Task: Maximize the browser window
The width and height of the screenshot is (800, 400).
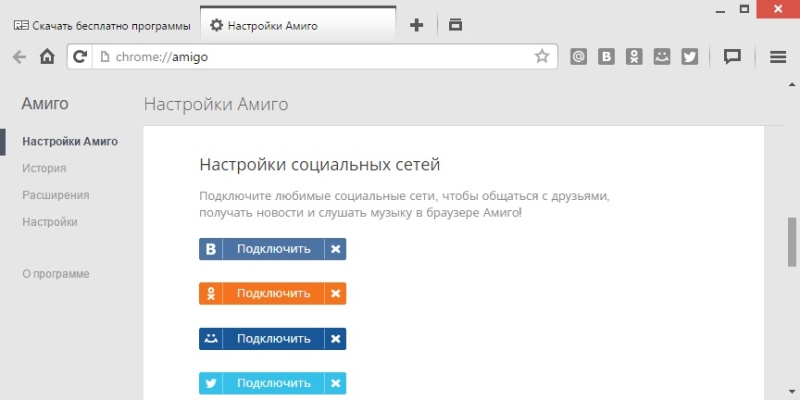Action: (744, 9)
